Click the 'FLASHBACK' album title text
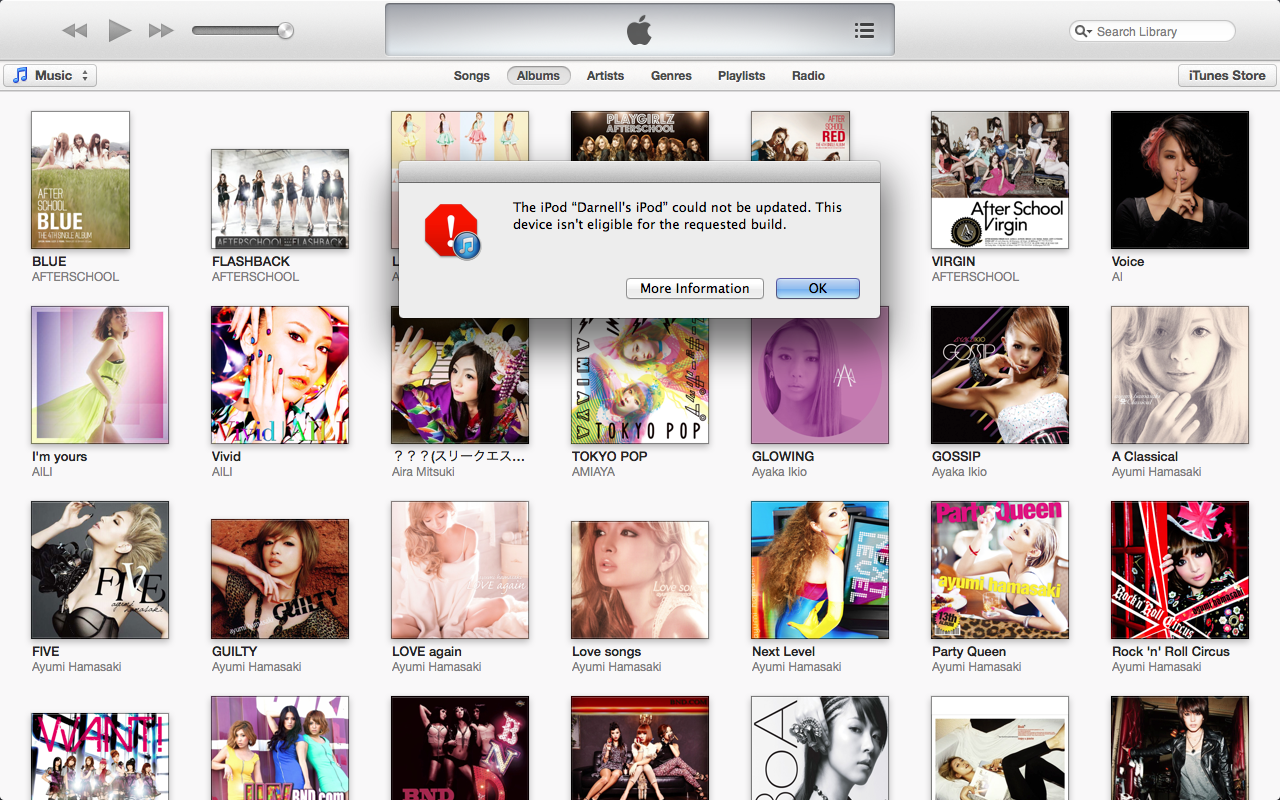Image resolution: width=1280 pixels, height=800 pixels. pyautogui.click(x=251, y=261)
